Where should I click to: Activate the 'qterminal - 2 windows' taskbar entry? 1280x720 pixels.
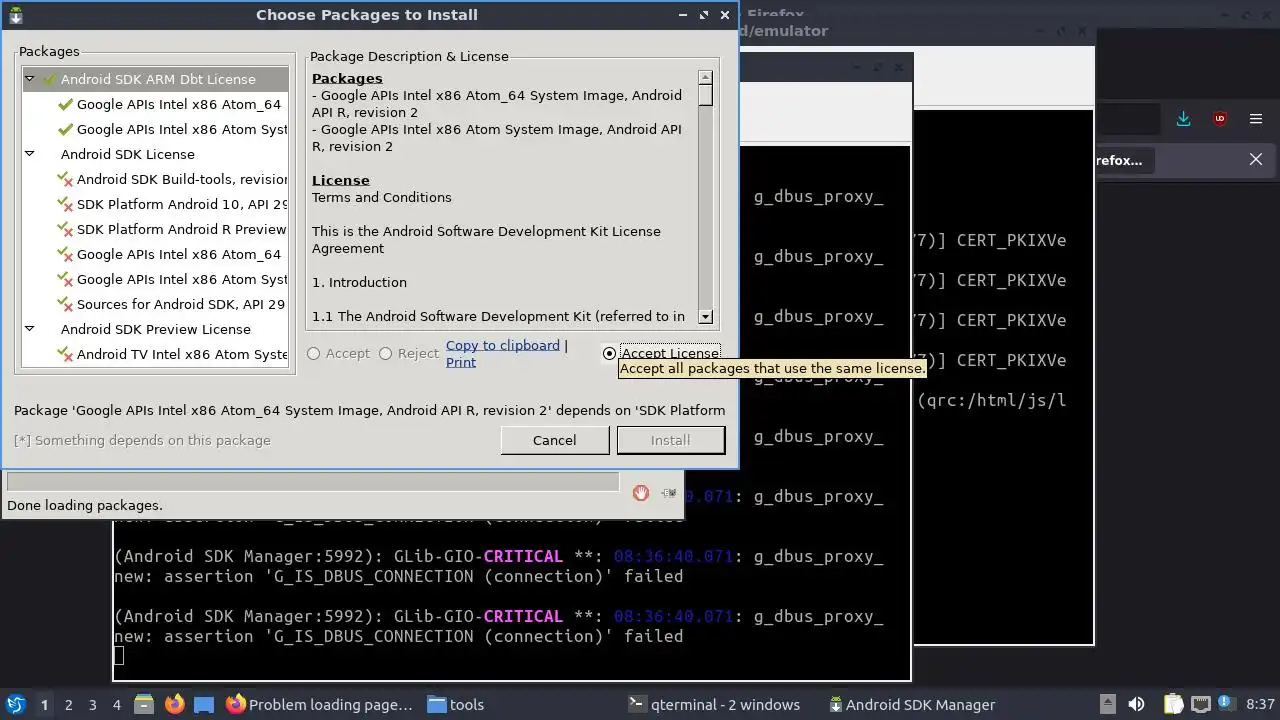tap(714, 704)
